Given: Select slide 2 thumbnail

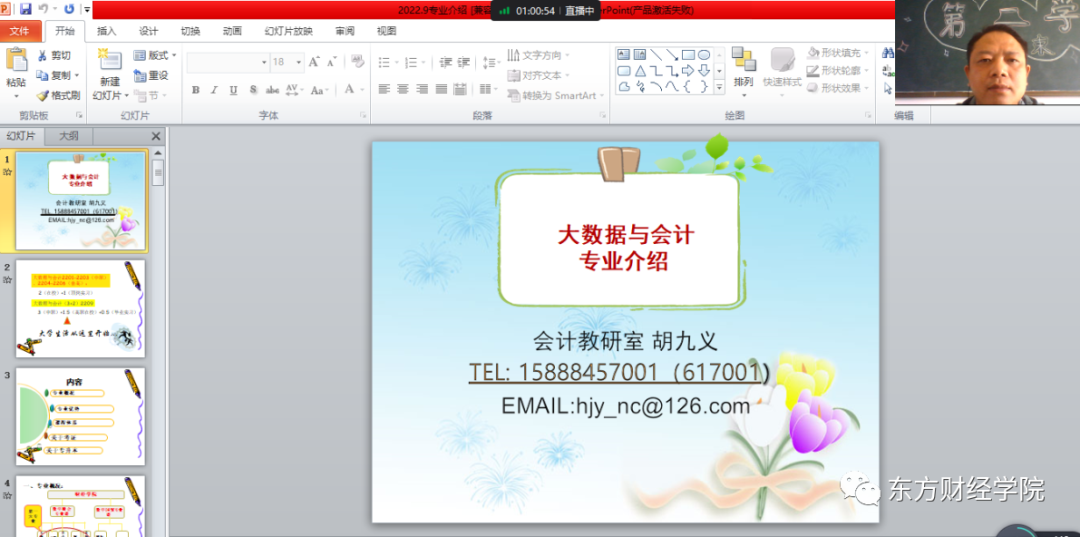Looking at the screenshot, I should coord(81,308).
